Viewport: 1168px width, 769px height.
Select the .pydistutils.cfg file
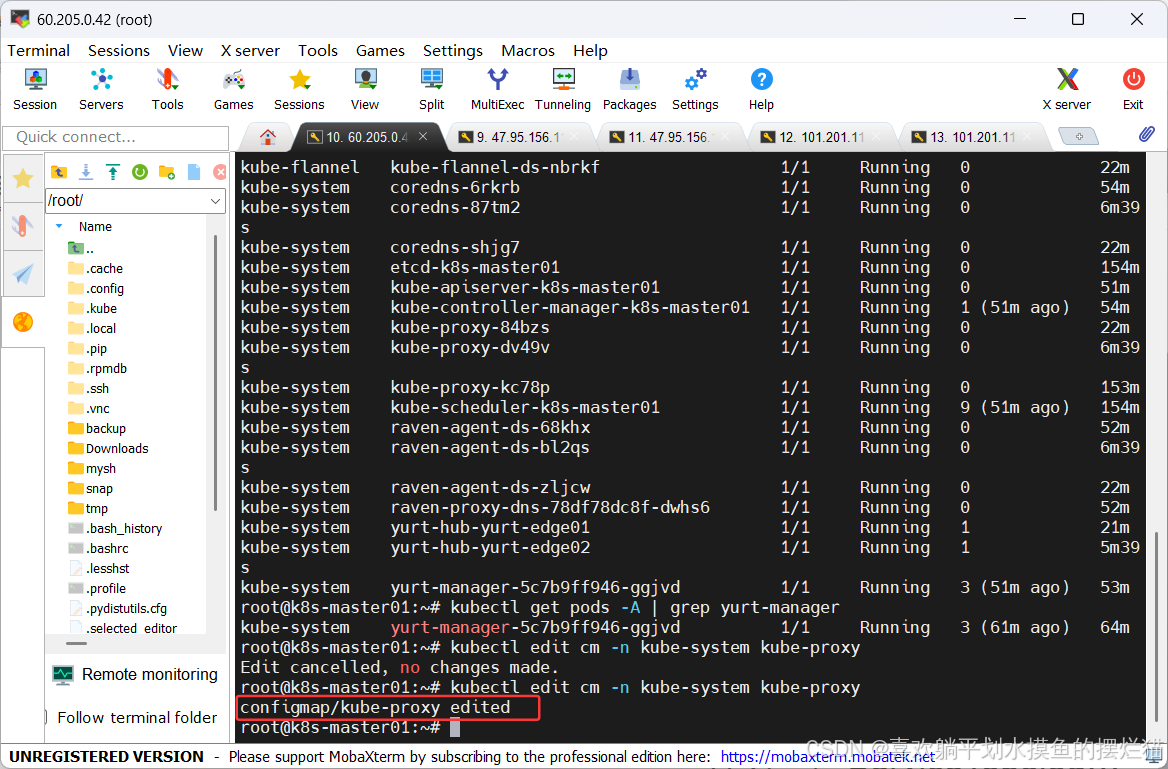pos(127,608)
